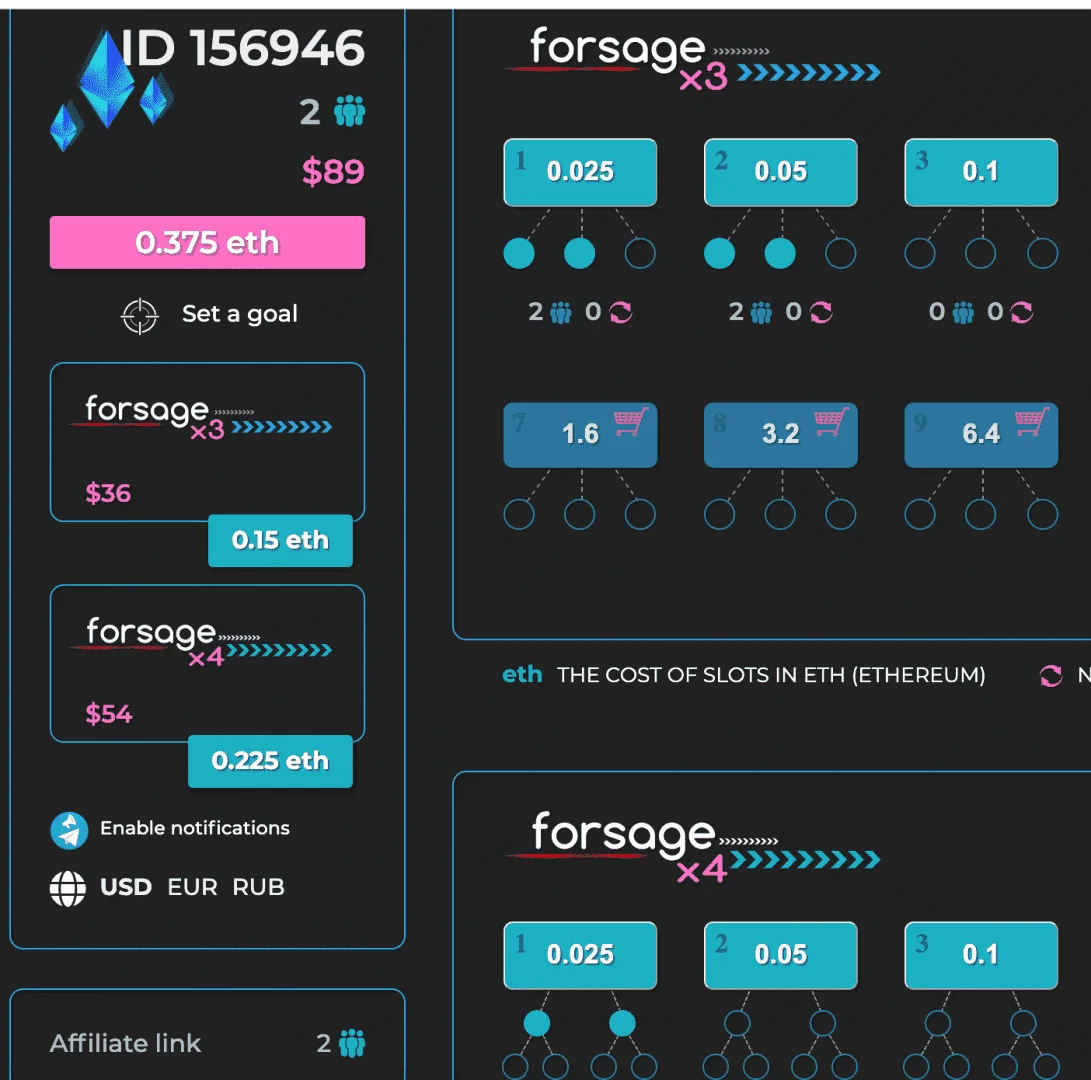Open sidebar forsage x4 card
This screenshot has width=1091, height=1080.
pos(207,663)
